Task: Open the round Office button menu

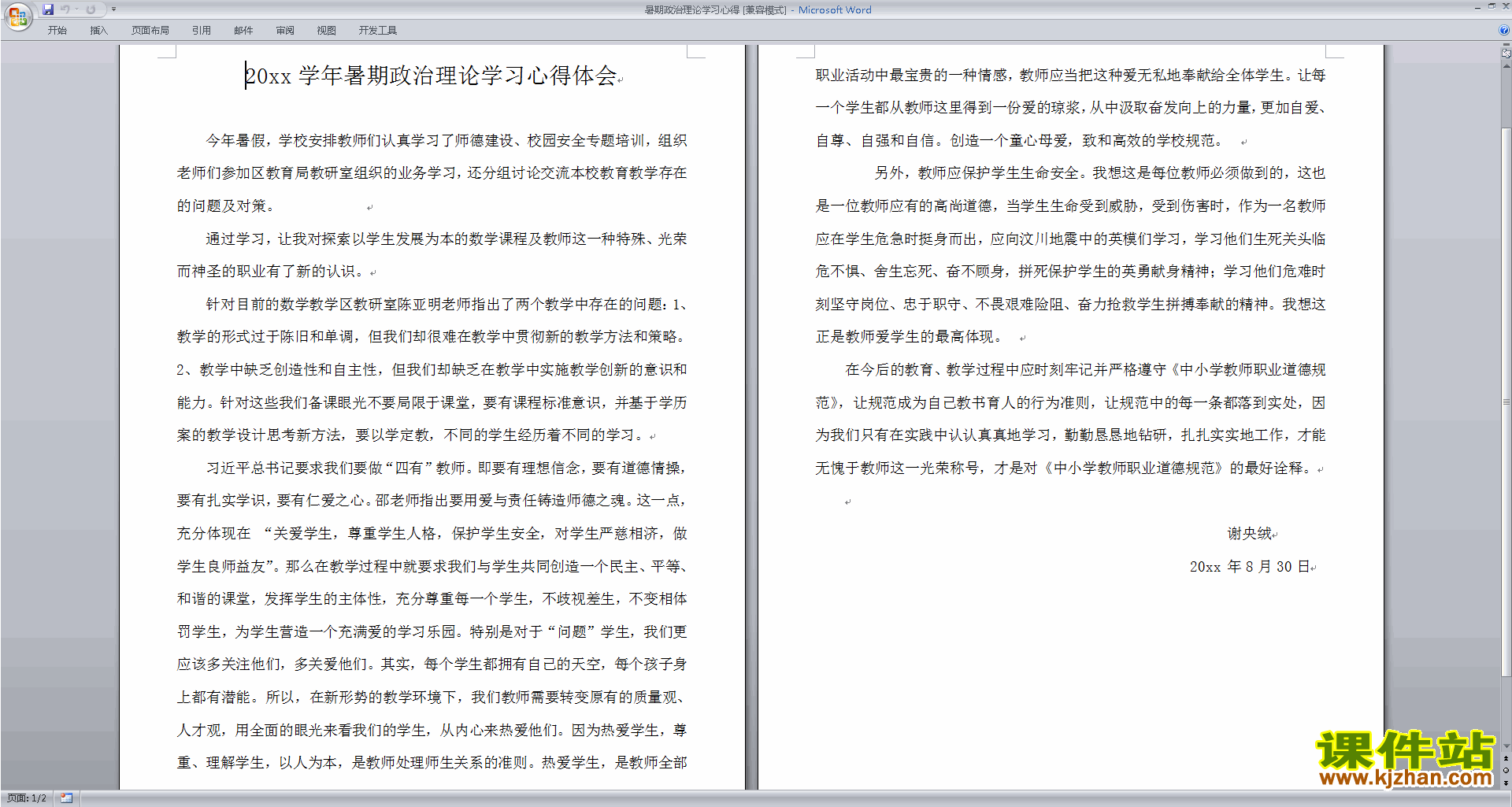Action: tap(17, 17)
